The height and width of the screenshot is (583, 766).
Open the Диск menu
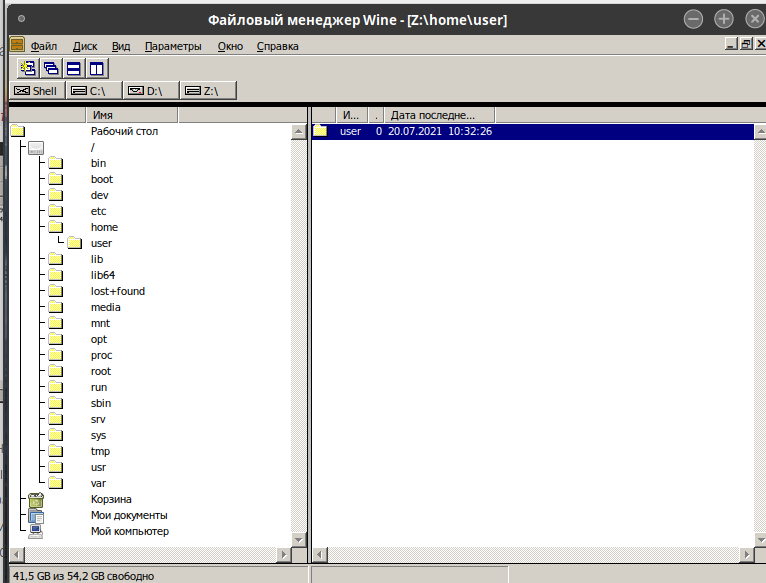[85, 46]
